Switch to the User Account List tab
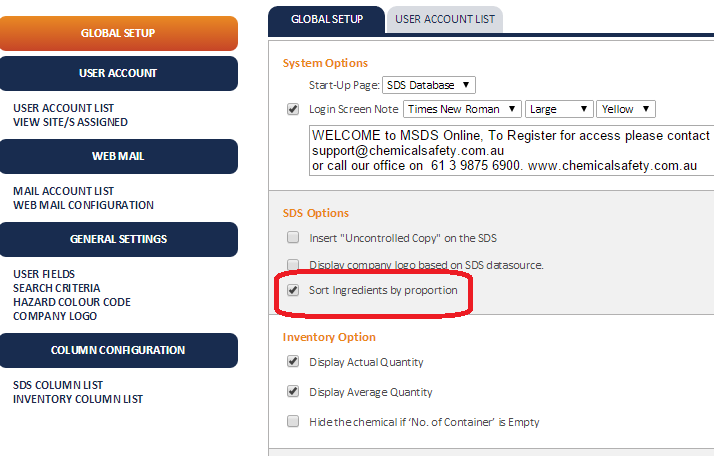 445,20
